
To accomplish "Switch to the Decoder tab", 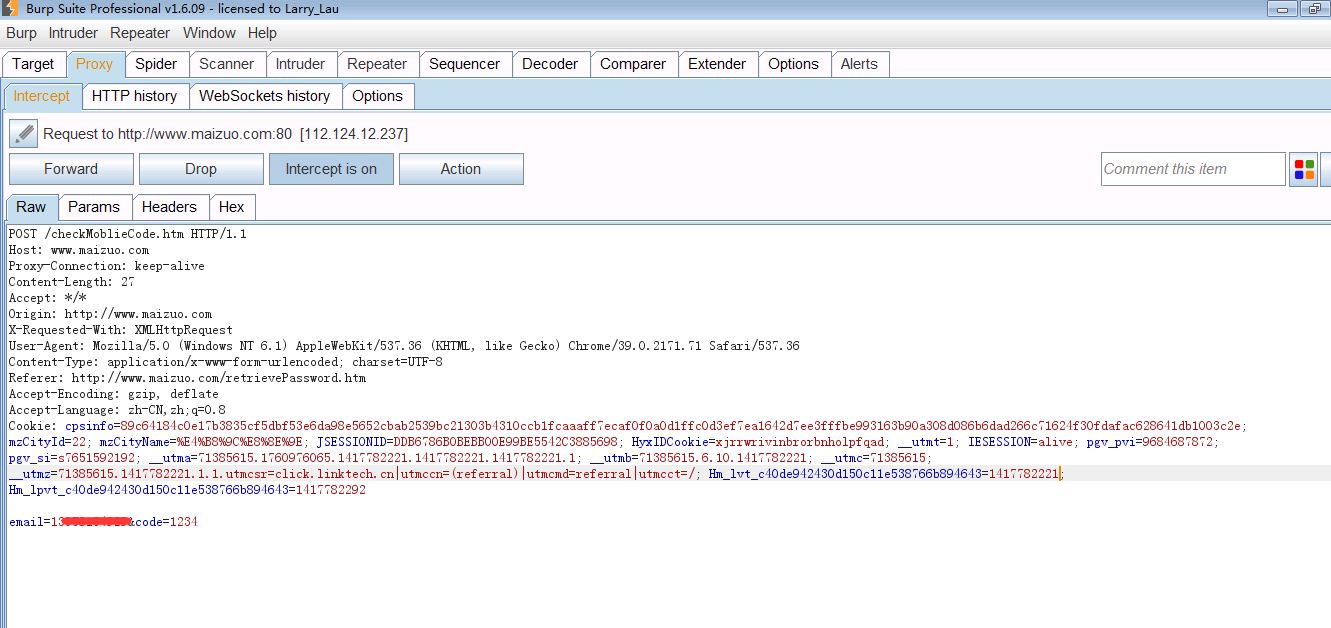I will [x=550, y=64].
